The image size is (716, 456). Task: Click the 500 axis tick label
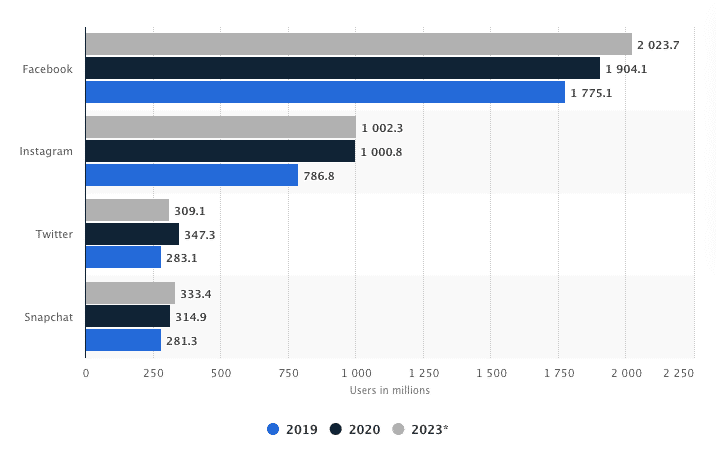(x=221, y=373)
